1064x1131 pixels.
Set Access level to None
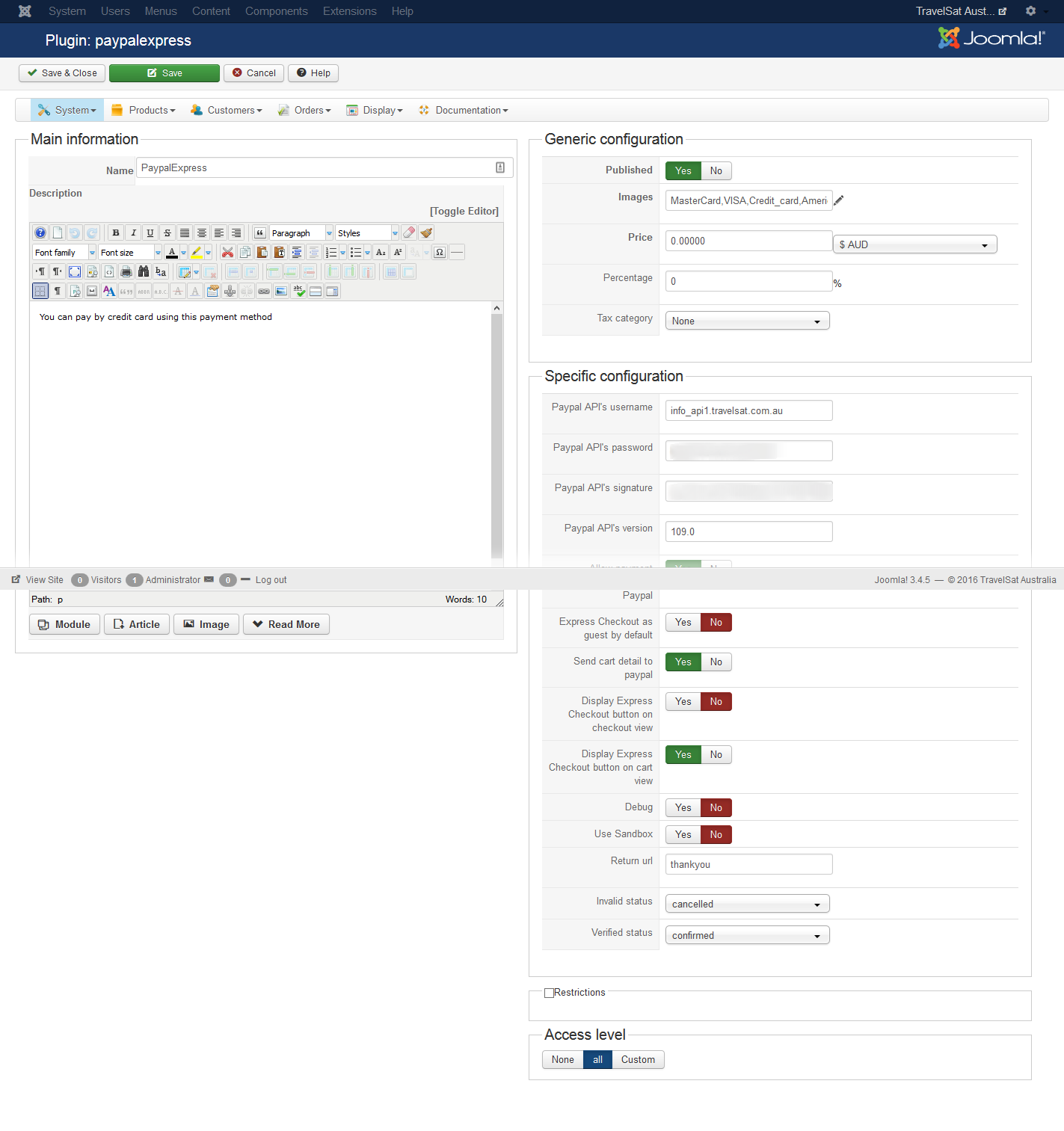[563, 1060]
